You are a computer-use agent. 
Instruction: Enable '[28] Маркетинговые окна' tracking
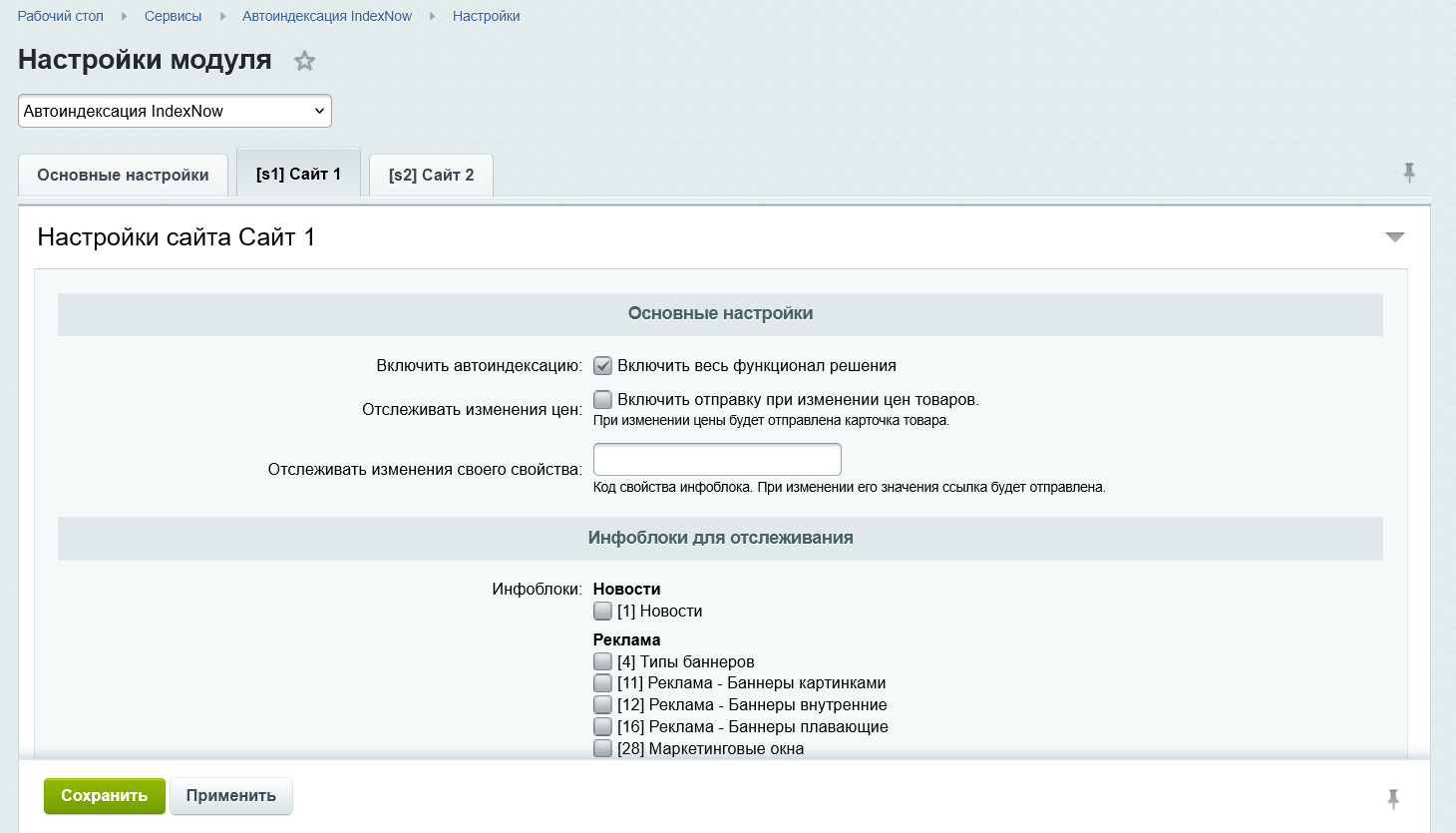[602, 748]
